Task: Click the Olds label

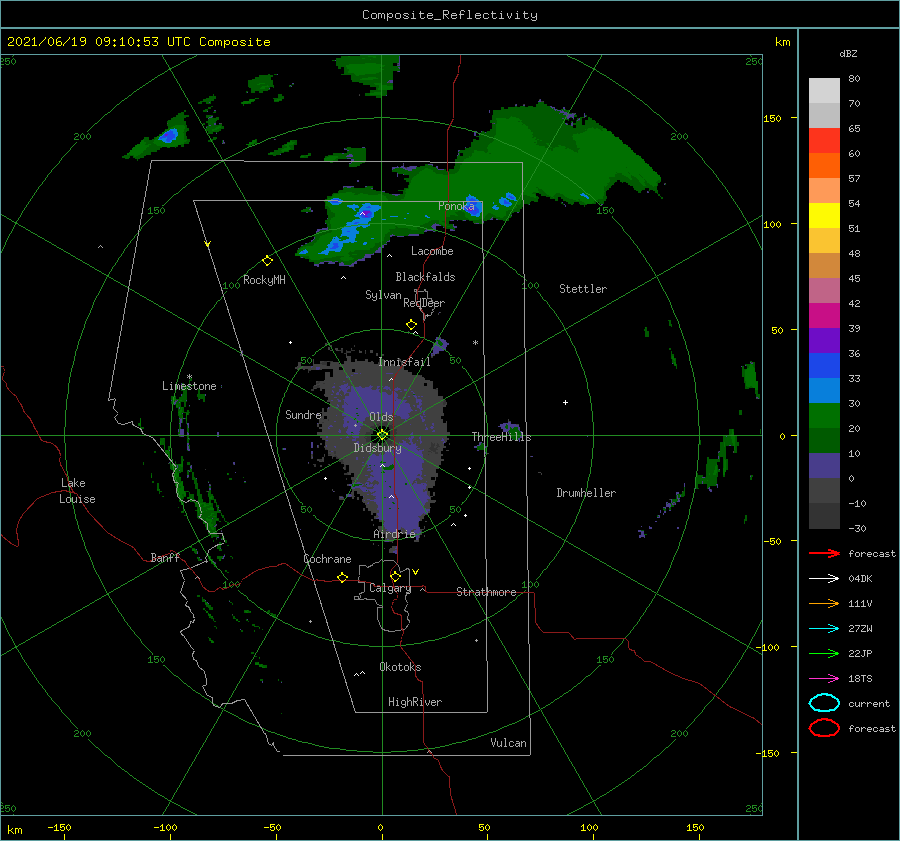Action: (x=381, y=417)
